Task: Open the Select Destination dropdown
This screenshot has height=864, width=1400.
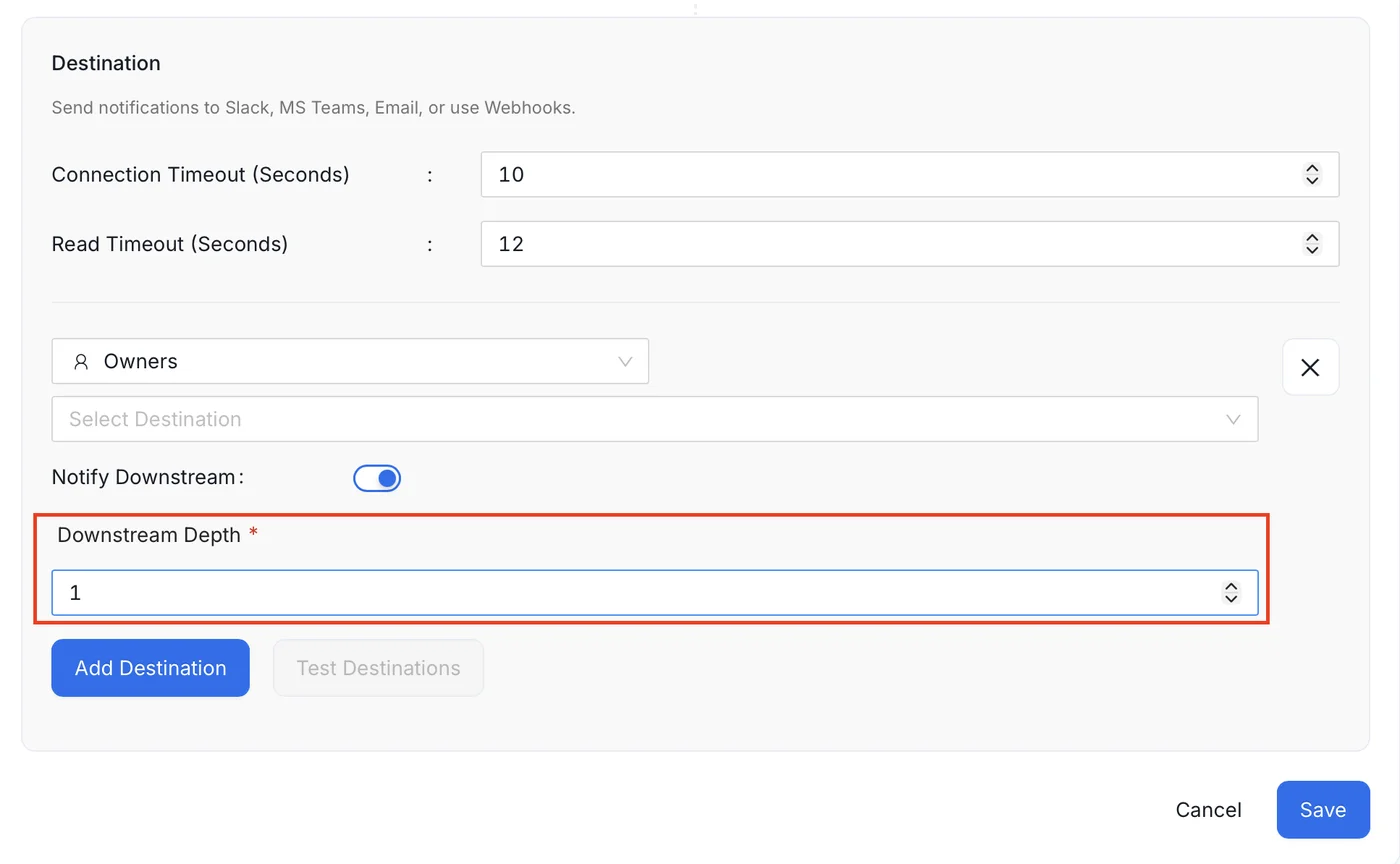Action: tap(655, 419)
